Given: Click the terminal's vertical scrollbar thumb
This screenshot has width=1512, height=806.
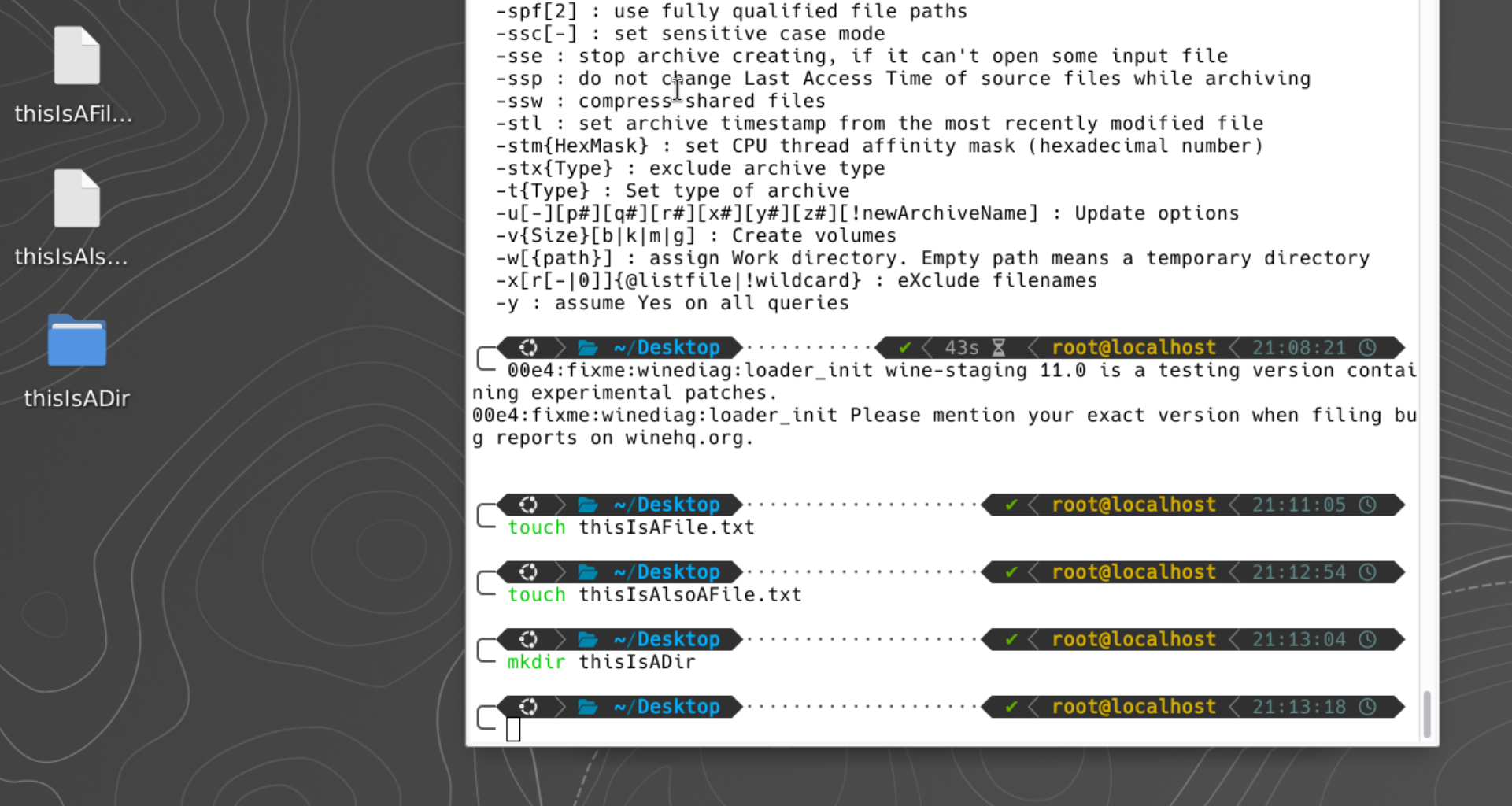Looking at the screenshot, I should tap(1426, 714).
